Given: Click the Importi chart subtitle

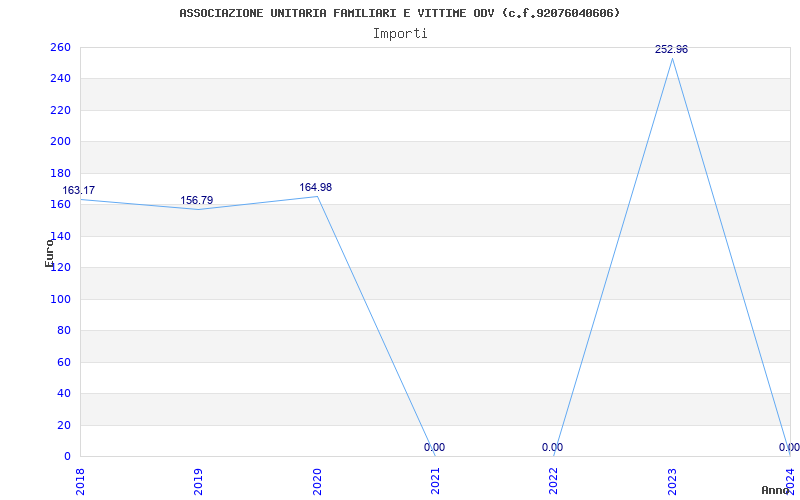Looking at the screenshot, I should pyautogui.click(x=400, y=34).
